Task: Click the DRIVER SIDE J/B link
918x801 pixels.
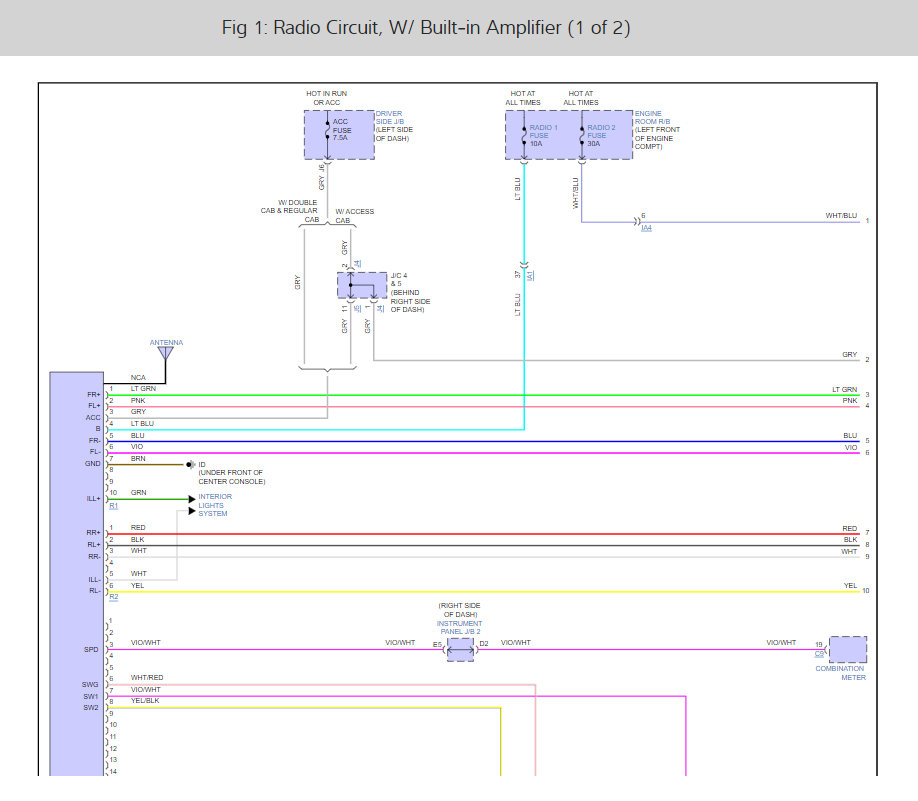Action: pos(389,117)
